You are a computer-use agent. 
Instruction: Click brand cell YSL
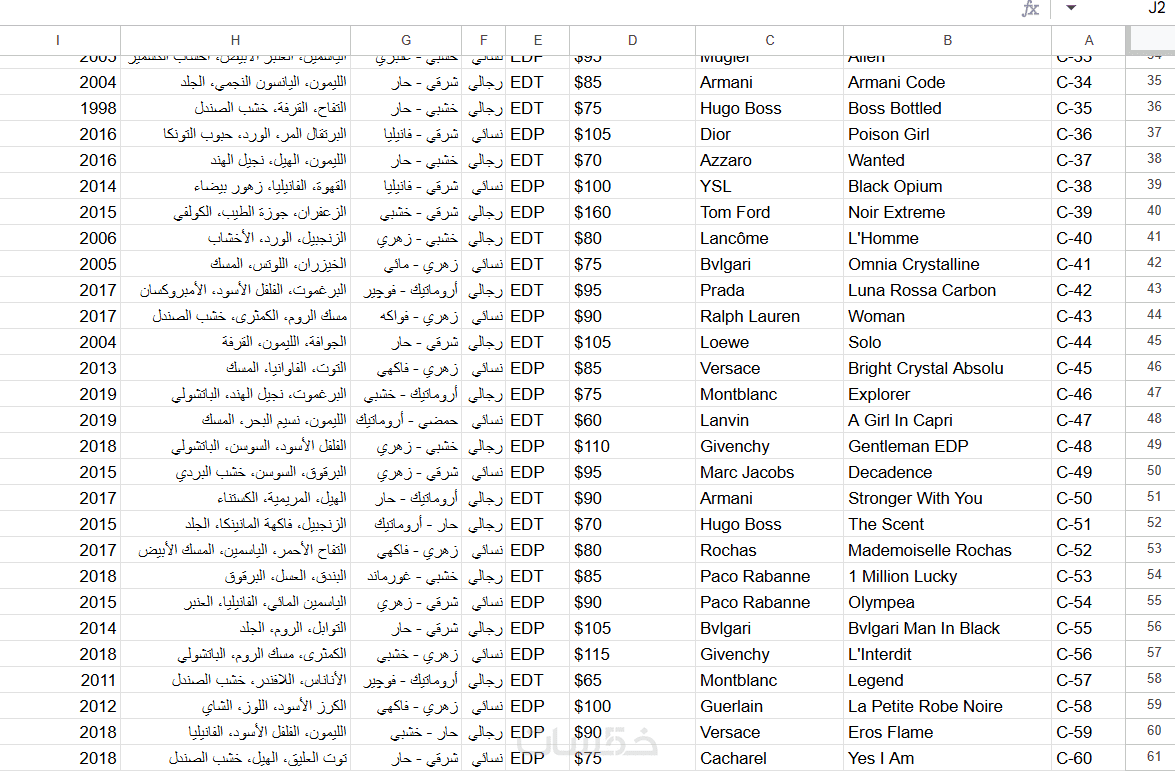coord(770,186)
